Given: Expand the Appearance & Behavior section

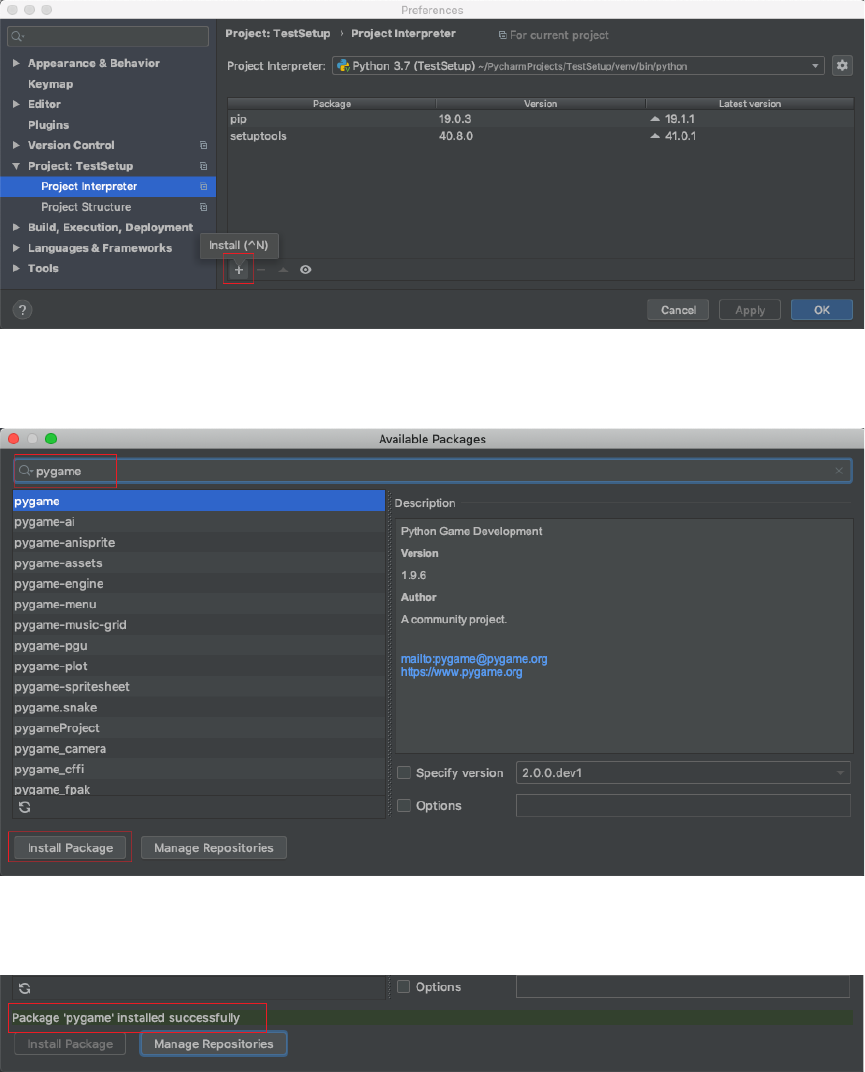Looking at the screenshot, I should [x=16, y=63].
